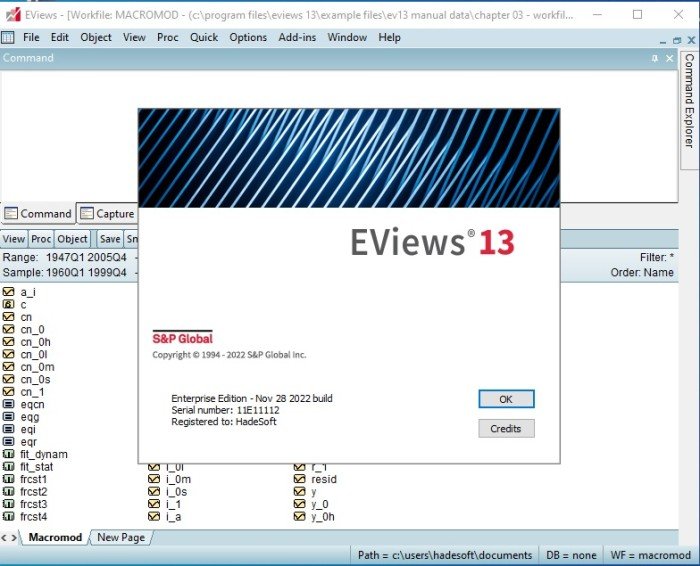Click the WF = macromod status entry

[650, 555]
